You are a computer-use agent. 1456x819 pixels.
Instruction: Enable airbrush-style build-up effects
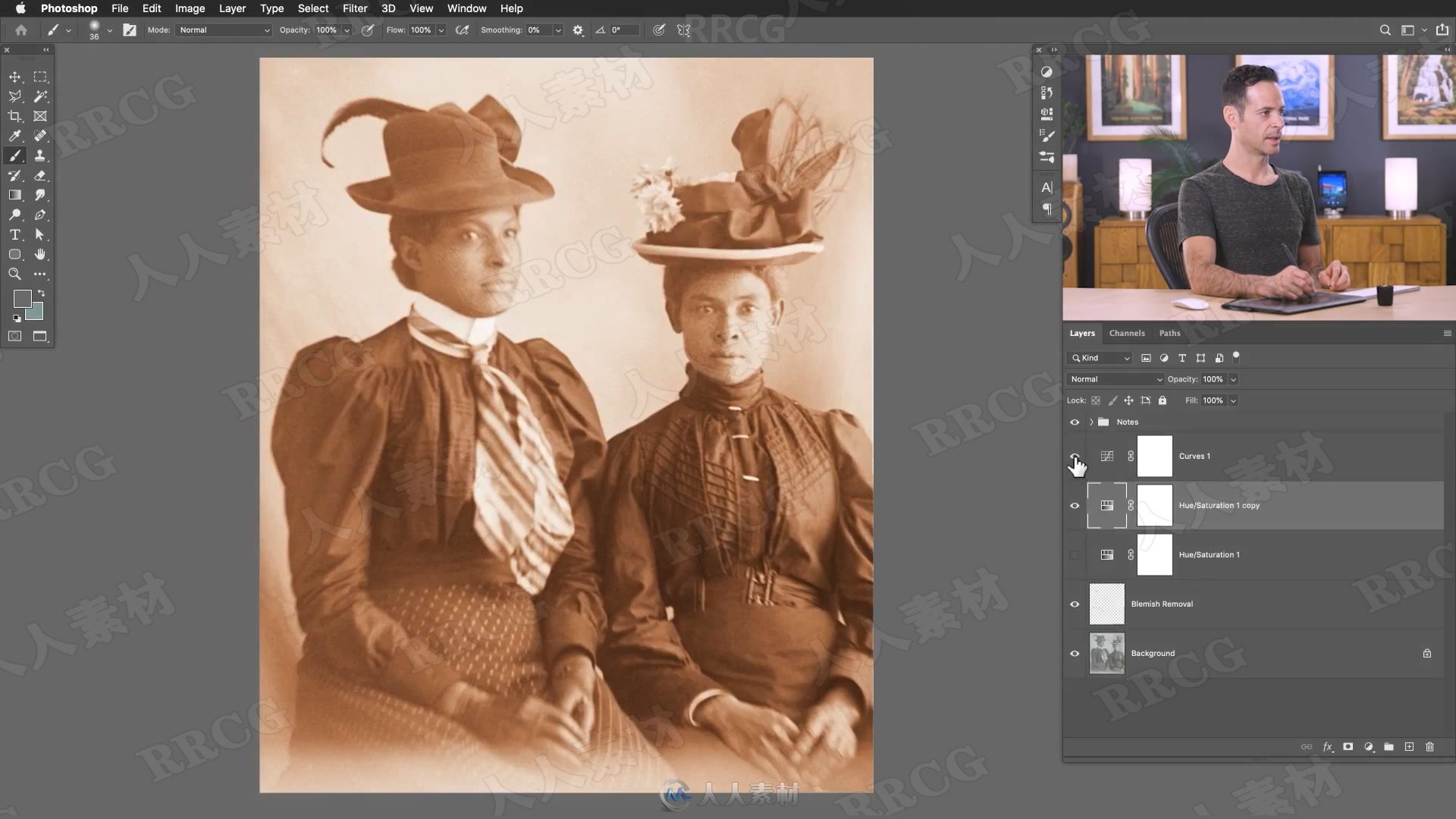(x=462, y=30)
